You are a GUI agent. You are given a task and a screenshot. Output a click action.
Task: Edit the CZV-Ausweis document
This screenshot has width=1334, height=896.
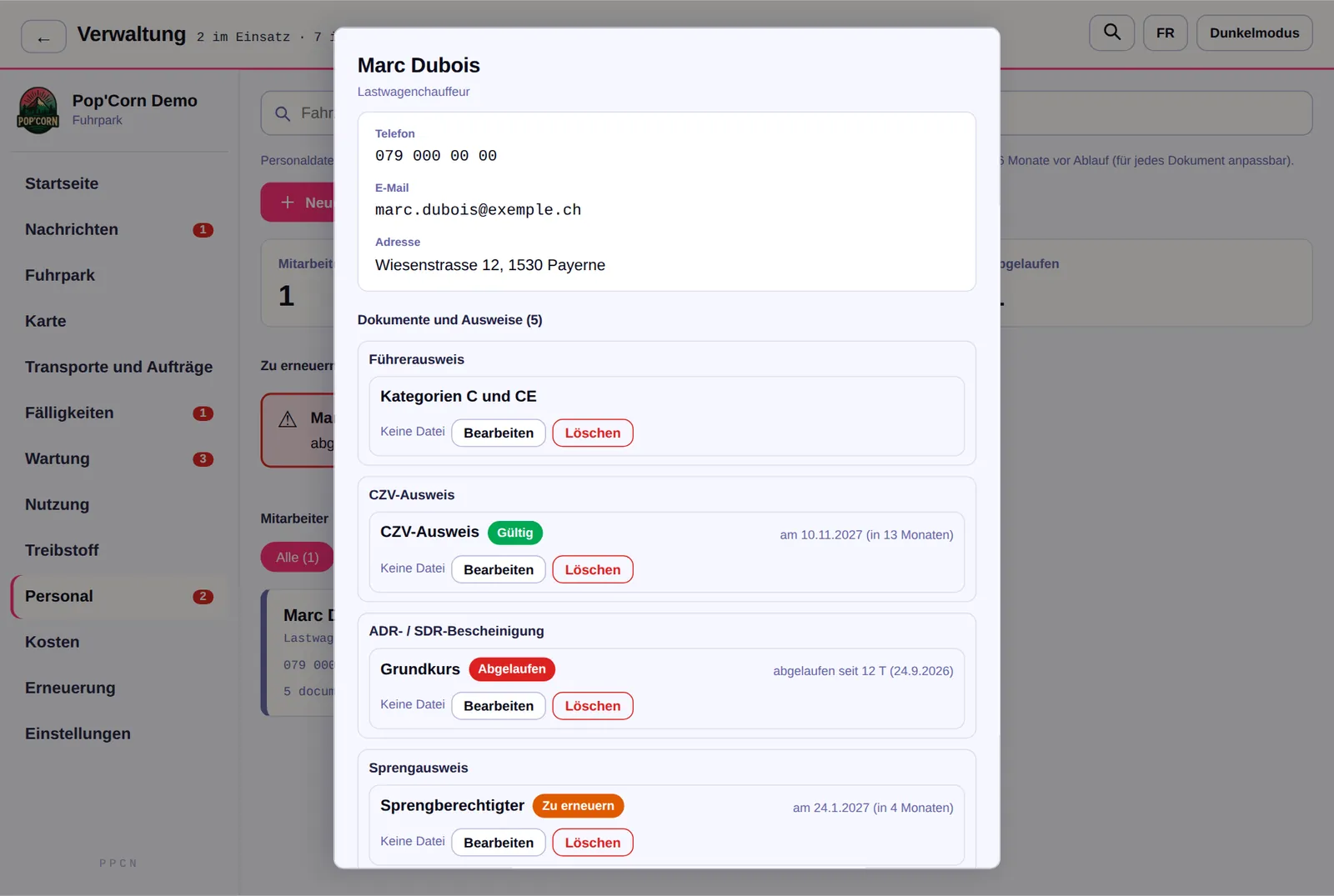499,569
